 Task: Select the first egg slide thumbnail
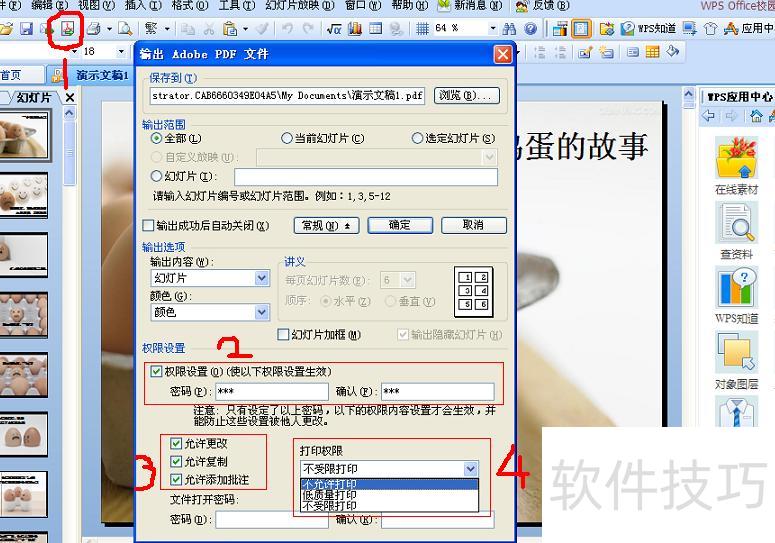coord(24,134)
